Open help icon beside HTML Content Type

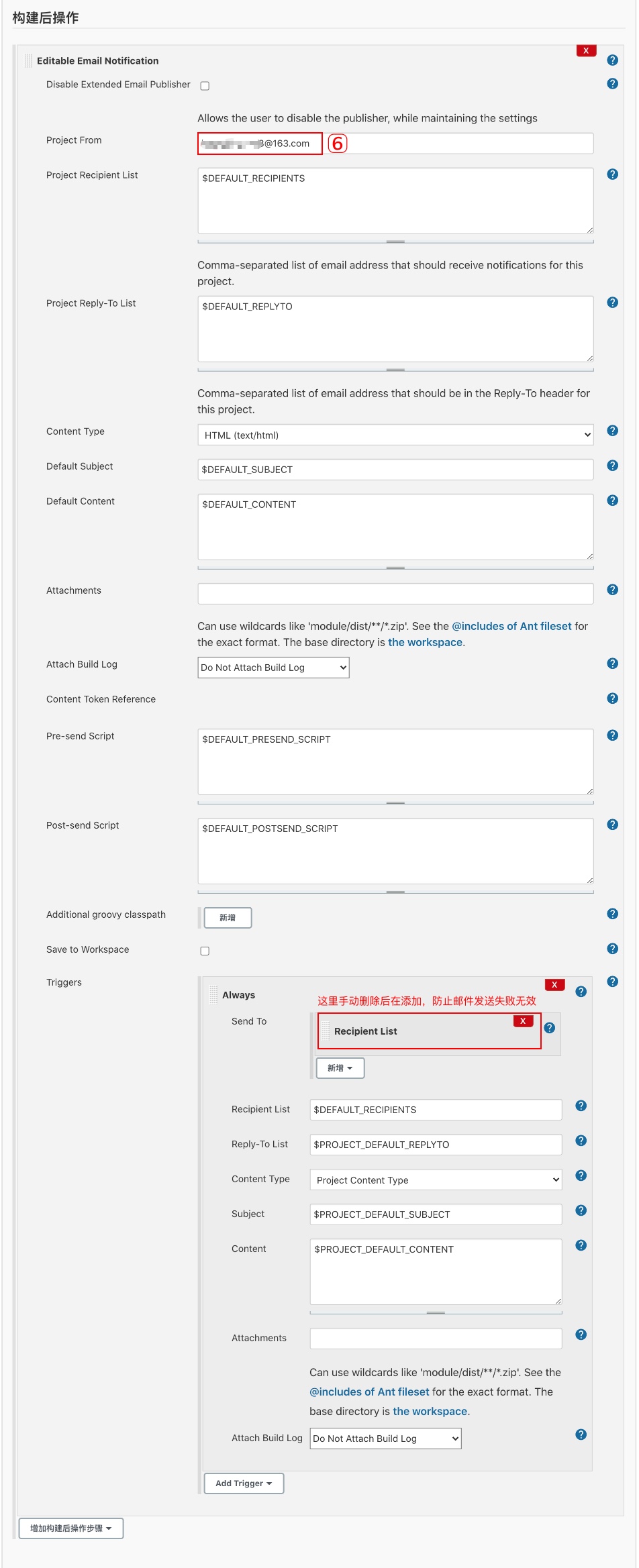pyautogui.click(x=612, y=431)
